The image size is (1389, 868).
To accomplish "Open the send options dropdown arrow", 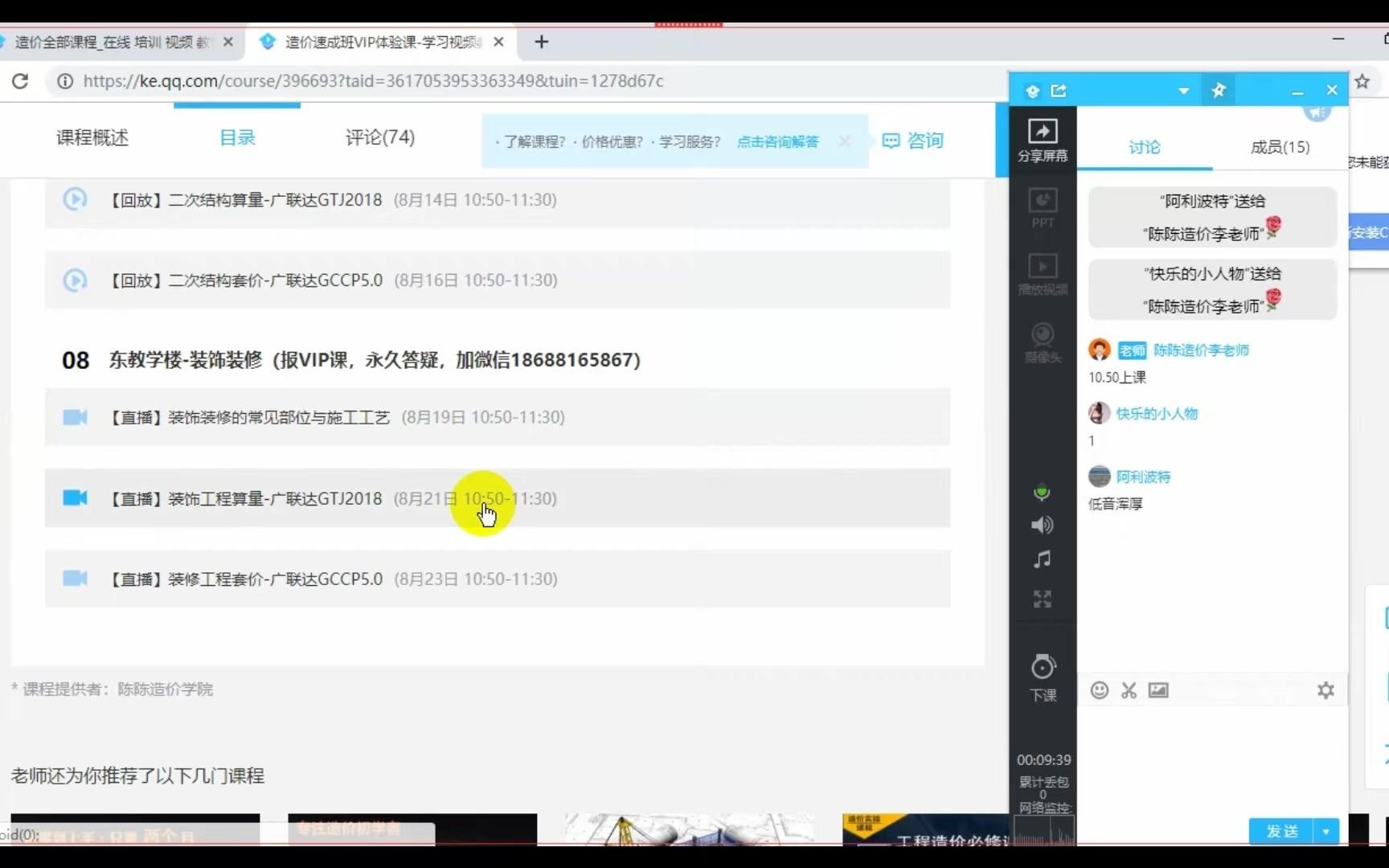I will click(1325, 831).
